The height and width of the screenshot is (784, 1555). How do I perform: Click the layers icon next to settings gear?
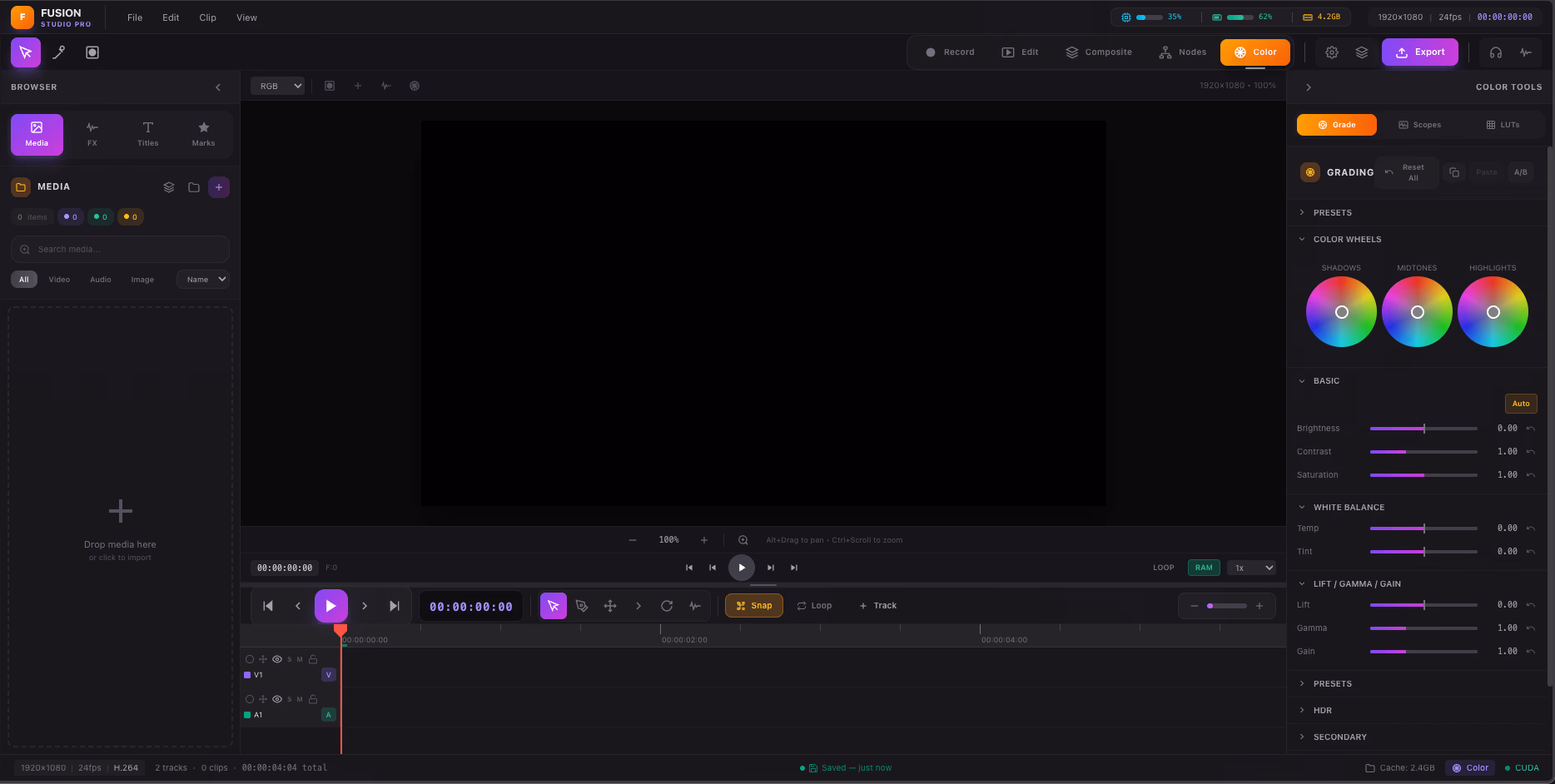1362,52
